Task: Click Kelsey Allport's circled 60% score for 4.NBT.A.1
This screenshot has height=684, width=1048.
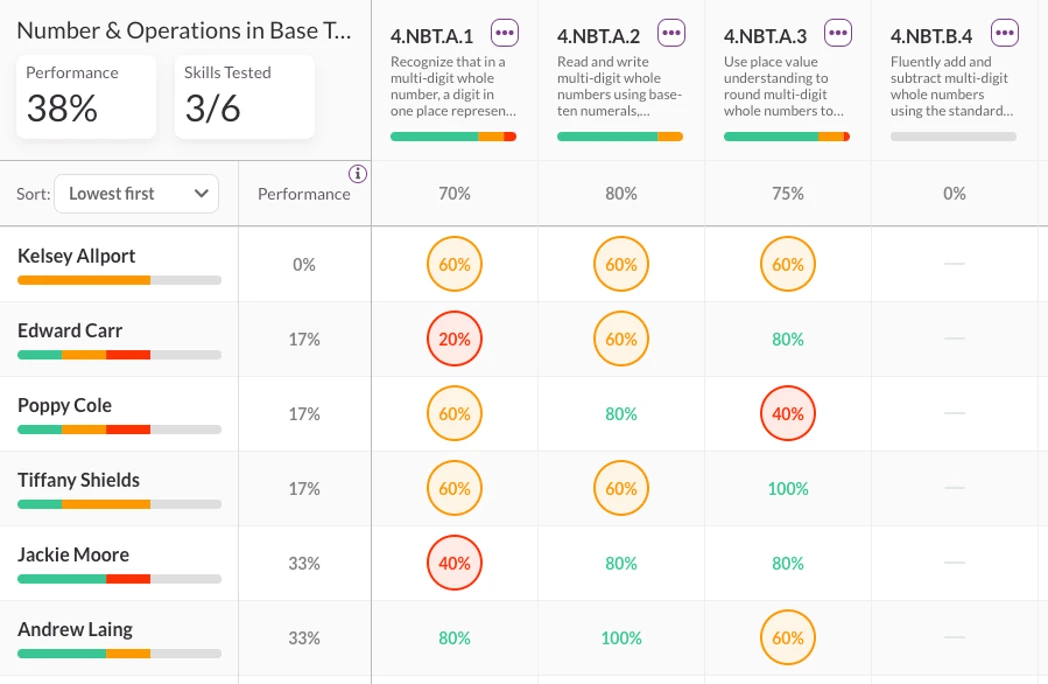Action: [455, 264]
